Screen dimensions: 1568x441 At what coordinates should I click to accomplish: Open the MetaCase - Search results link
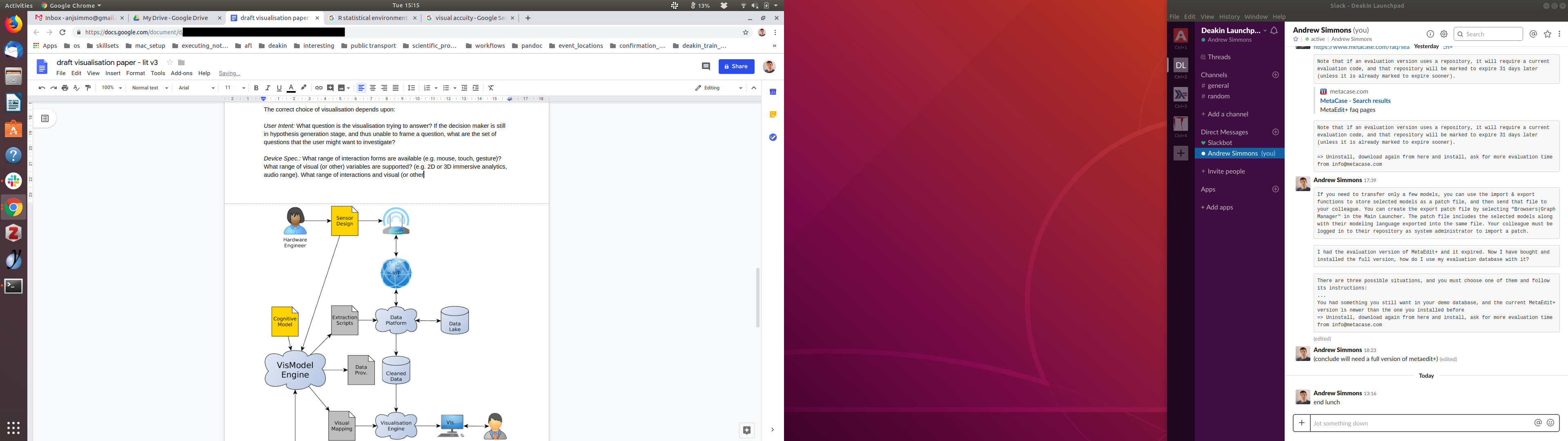pyautogui.click(x=1355, y=101)
